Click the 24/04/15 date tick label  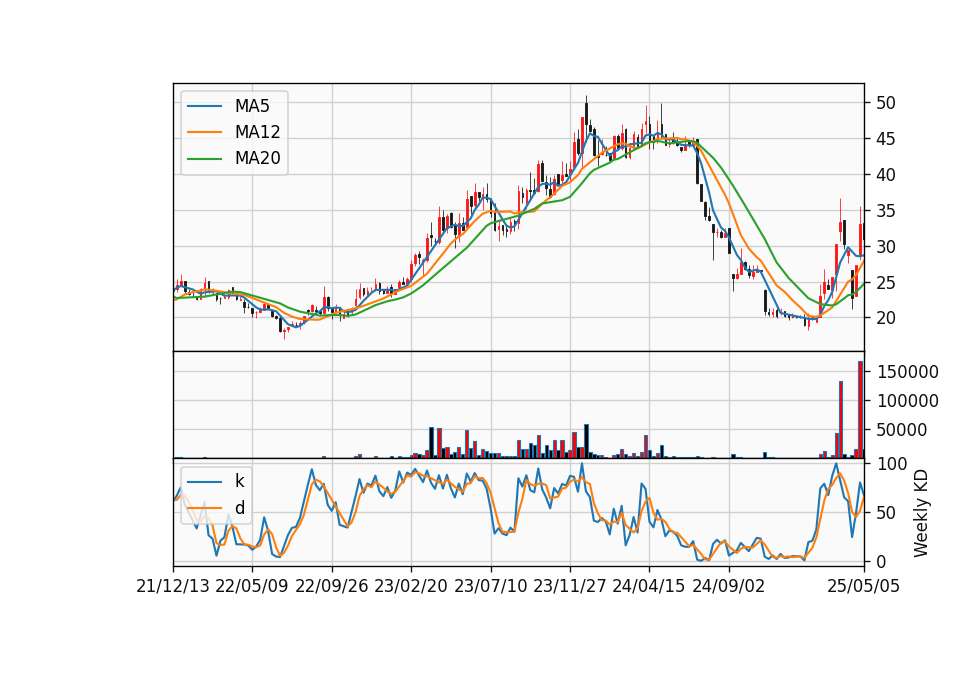[x=649, y=586]
